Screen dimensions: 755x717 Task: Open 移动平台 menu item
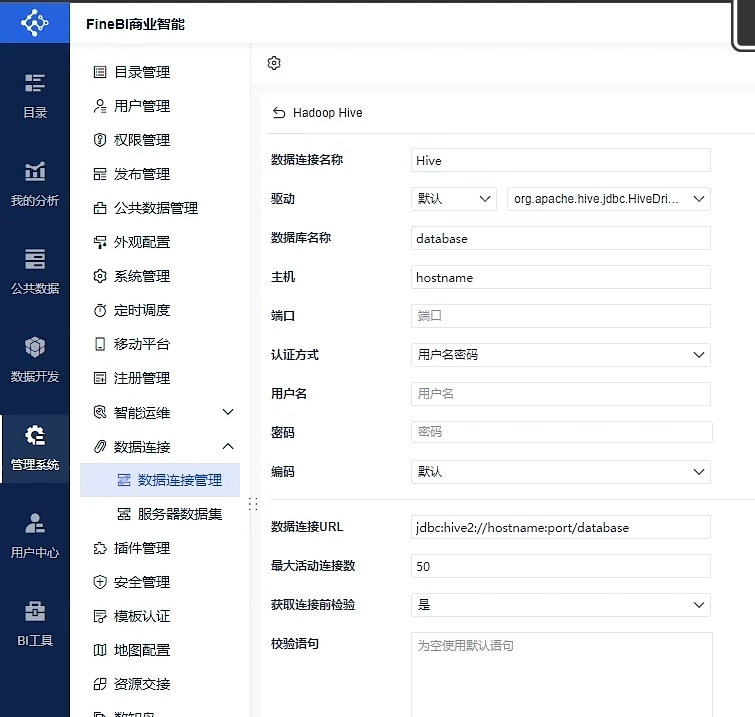coord(160,344)
